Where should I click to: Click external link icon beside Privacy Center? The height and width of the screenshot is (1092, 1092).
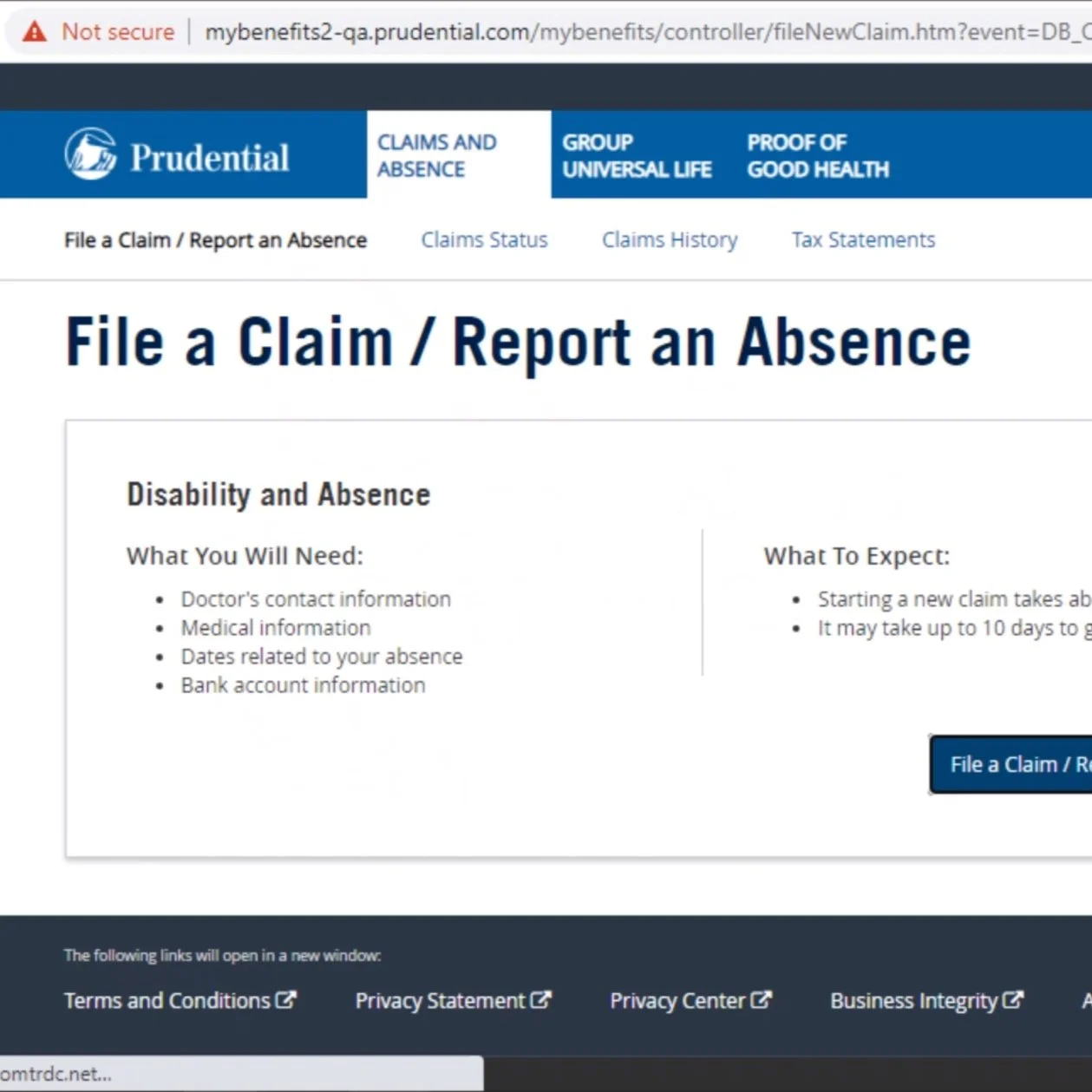tap(762, 999)
